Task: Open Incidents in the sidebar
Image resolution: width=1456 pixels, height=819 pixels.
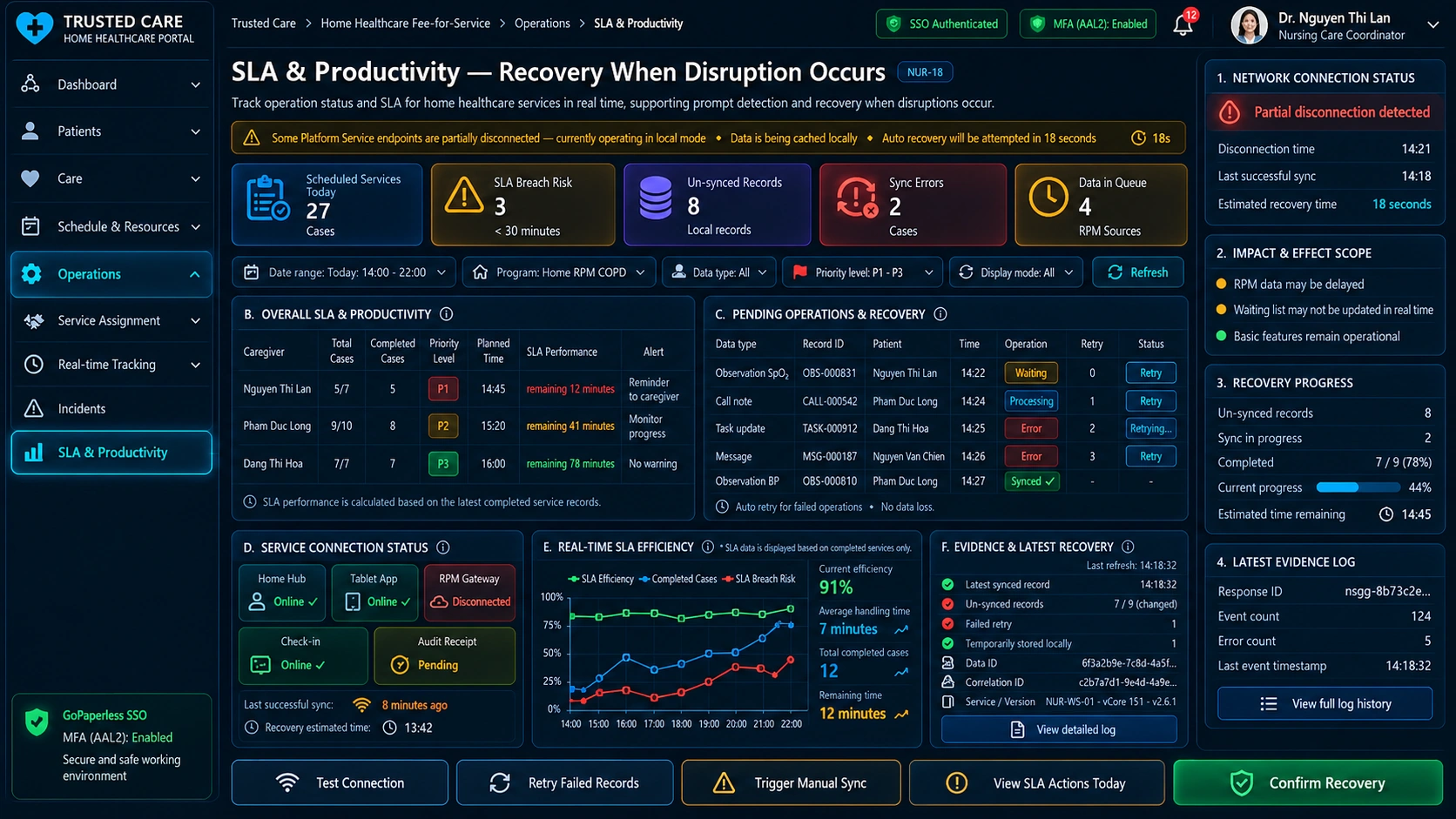Action: (111, 408)
